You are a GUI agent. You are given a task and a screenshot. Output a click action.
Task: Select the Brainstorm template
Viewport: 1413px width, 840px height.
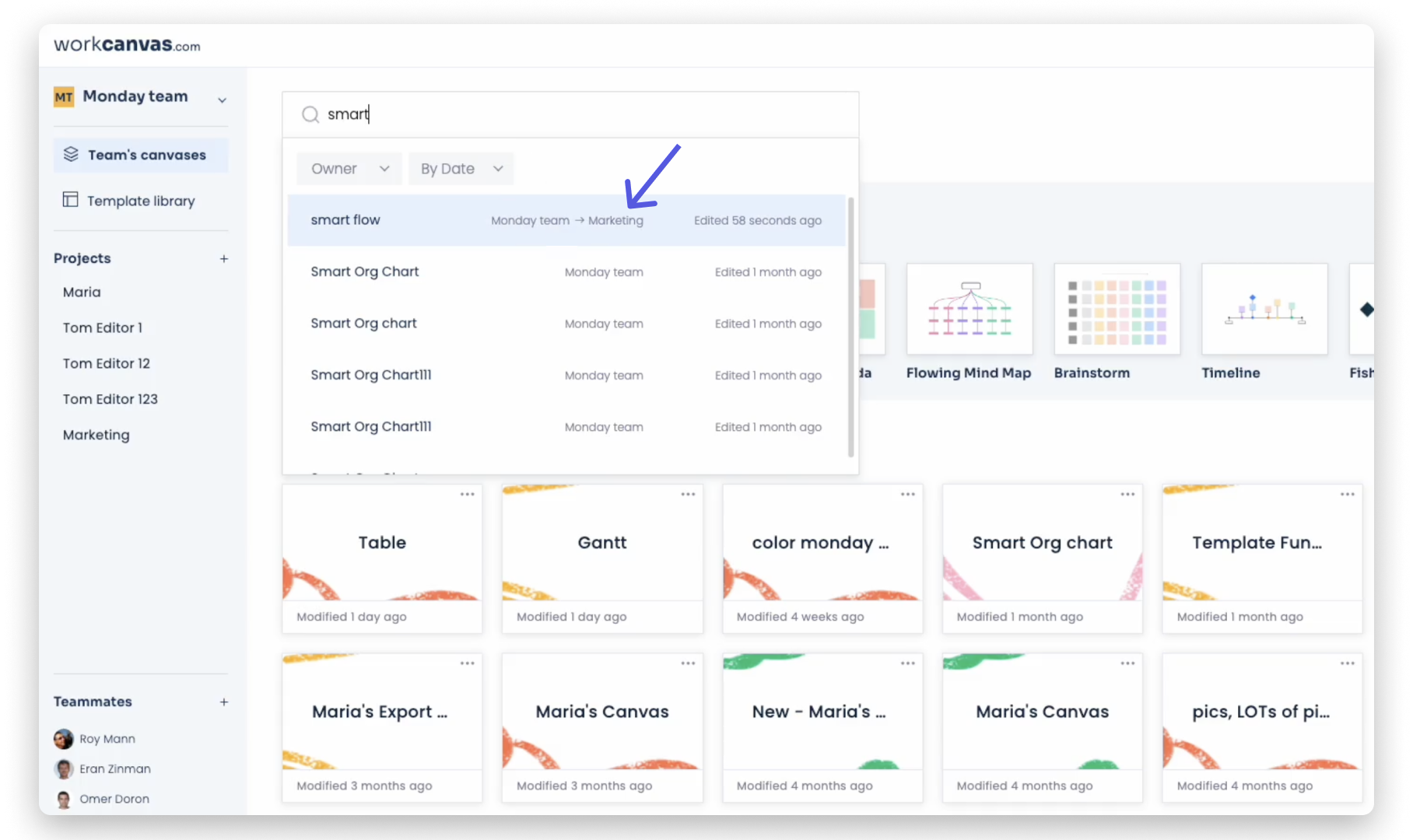1116,309
